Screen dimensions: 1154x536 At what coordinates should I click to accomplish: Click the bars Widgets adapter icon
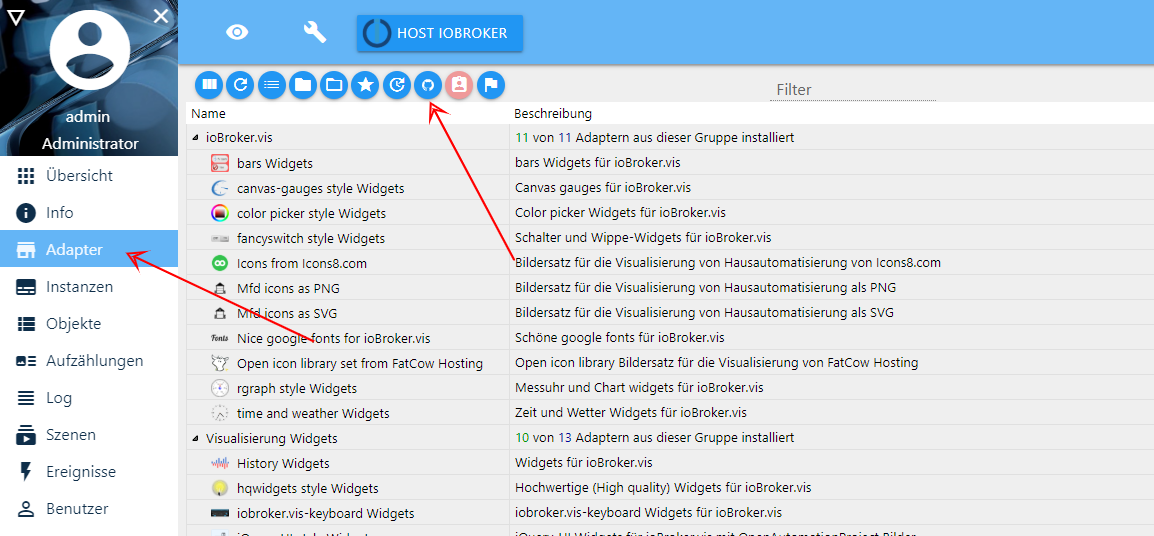click(220, 163)
